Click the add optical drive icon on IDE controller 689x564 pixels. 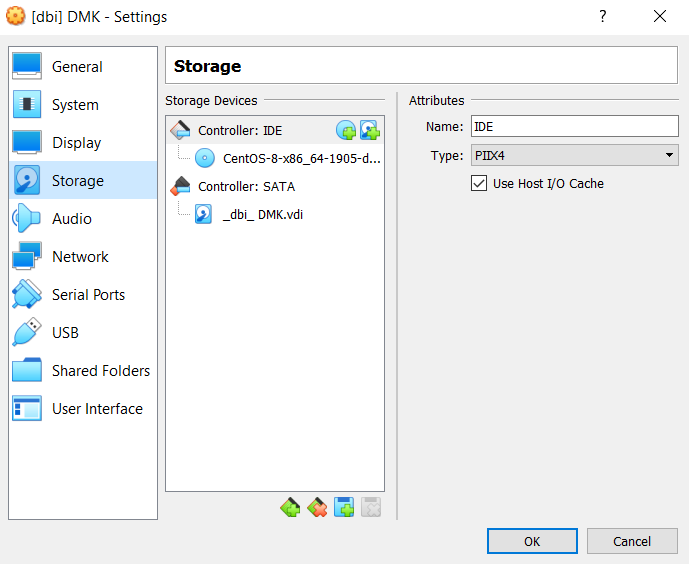click(x=346, y=130)
